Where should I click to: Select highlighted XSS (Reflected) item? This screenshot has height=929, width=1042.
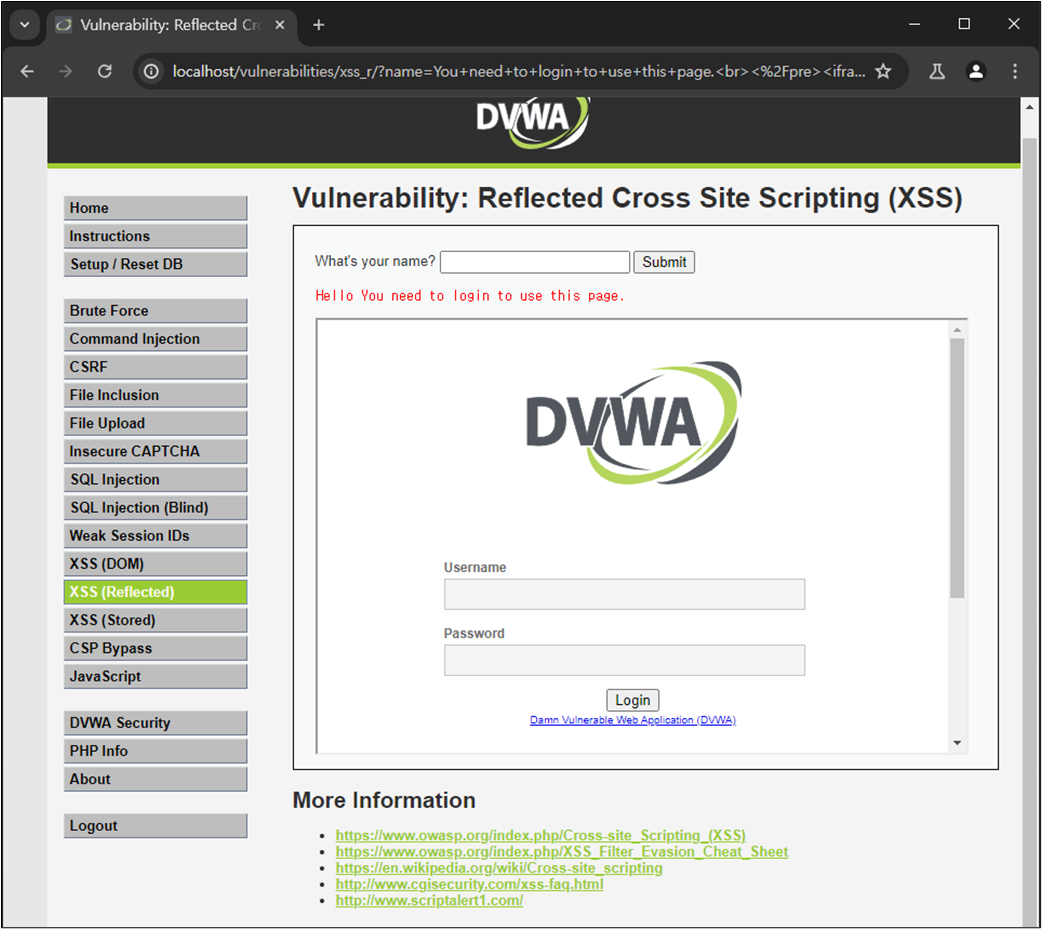(x=156, y=592)
